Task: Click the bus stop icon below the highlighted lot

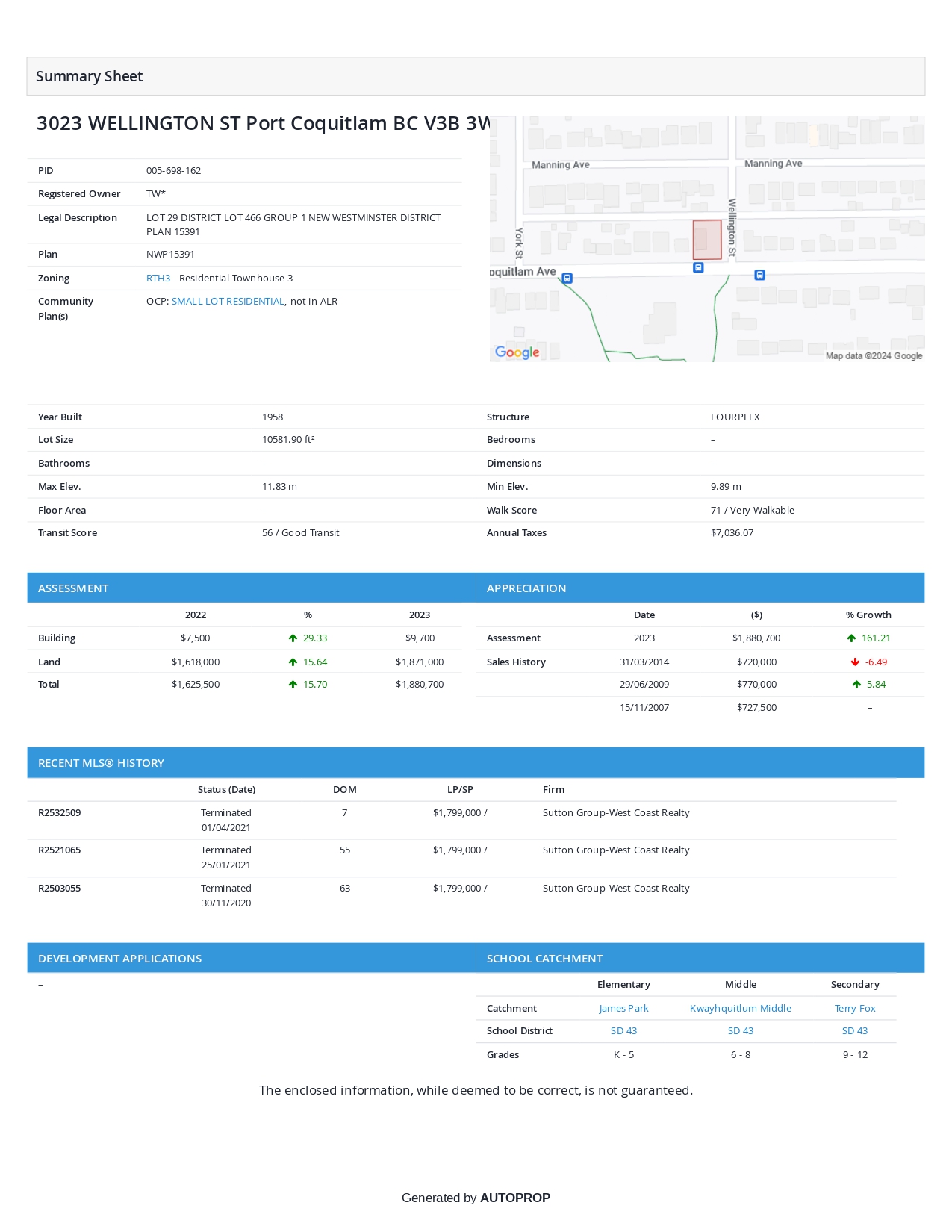Action: pyautogui.click(x=698, y=267)
